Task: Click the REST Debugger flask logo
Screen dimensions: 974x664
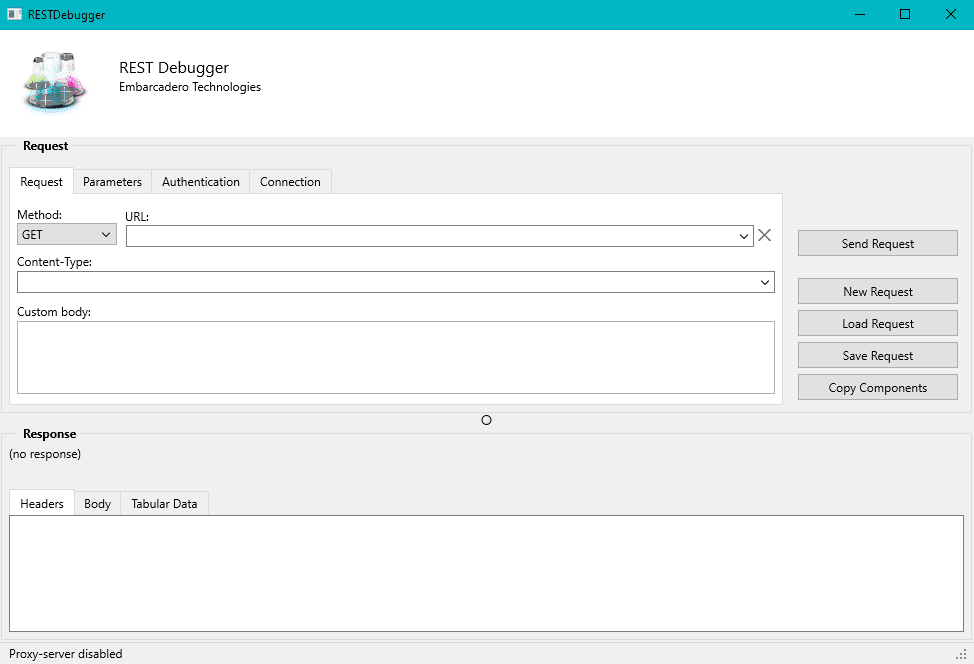Action: coord(54,83)
